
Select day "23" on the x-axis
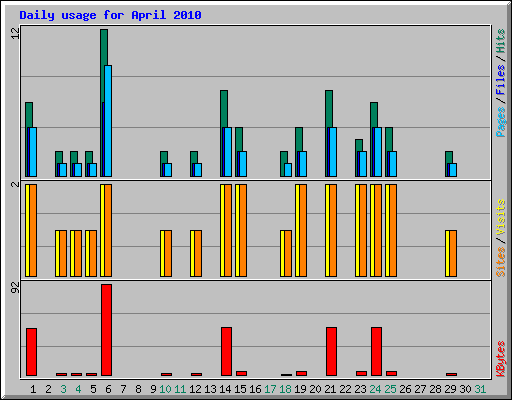[x=360, y=389]
